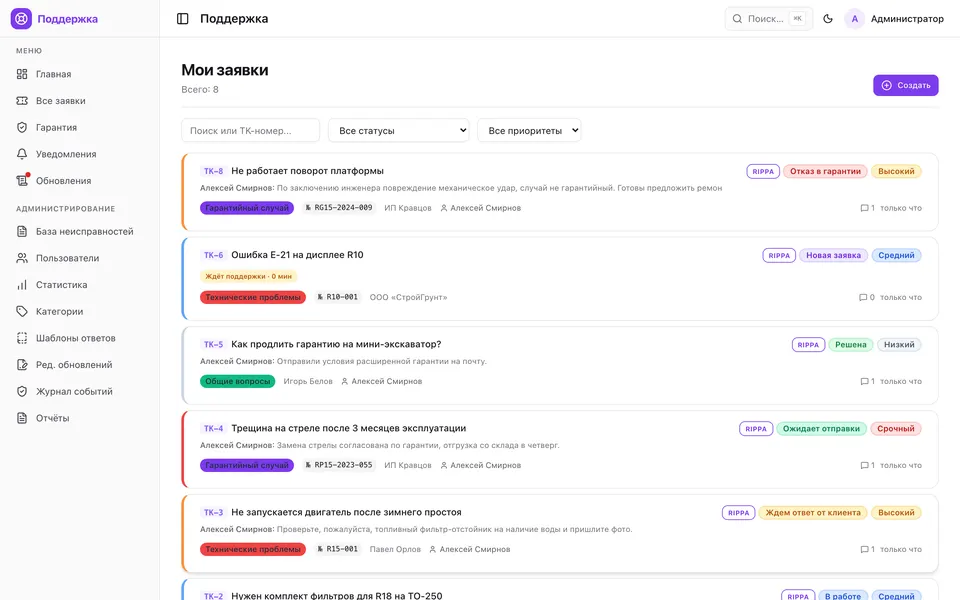
Task: Click the Уведомления bell icon
Action: (22, 154)
